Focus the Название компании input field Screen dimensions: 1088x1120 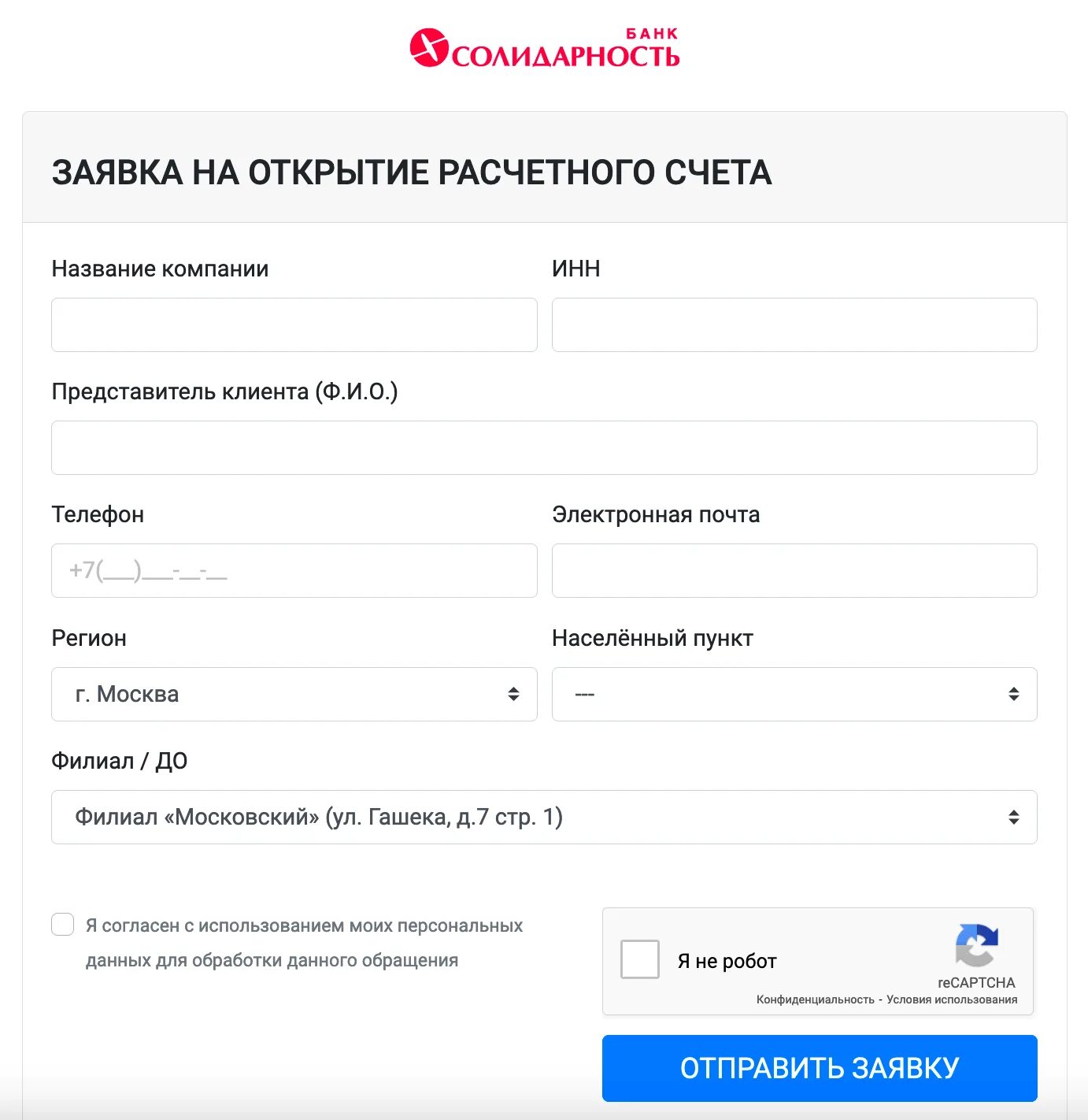tap(294, 325)
